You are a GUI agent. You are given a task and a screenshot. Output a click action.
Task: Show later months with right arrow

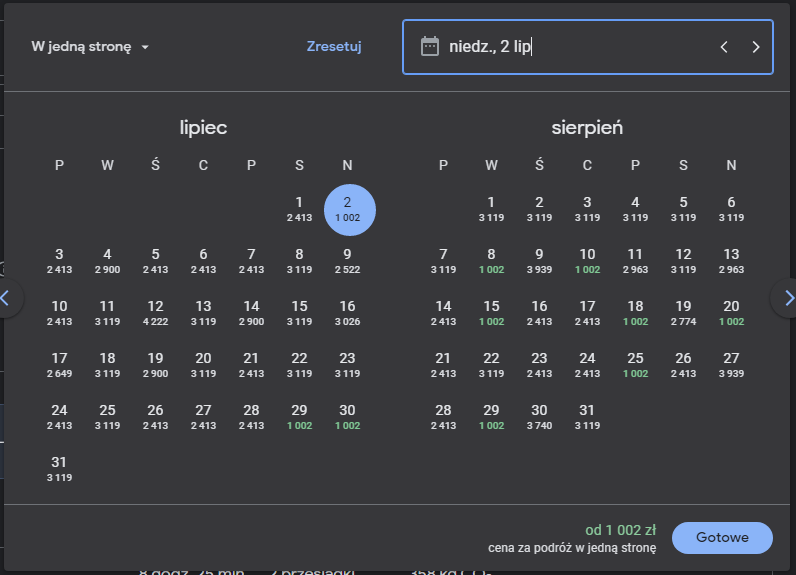click(787, 298)
